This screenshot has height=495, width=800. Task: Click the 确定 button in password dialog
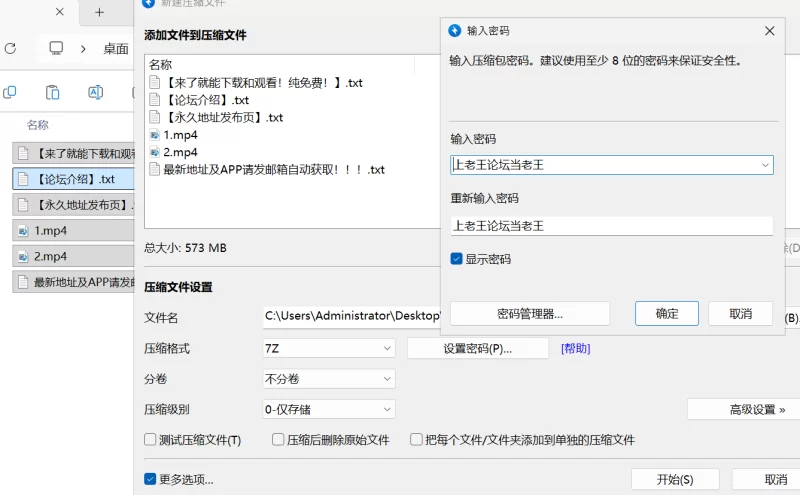(x=667, y=314)
